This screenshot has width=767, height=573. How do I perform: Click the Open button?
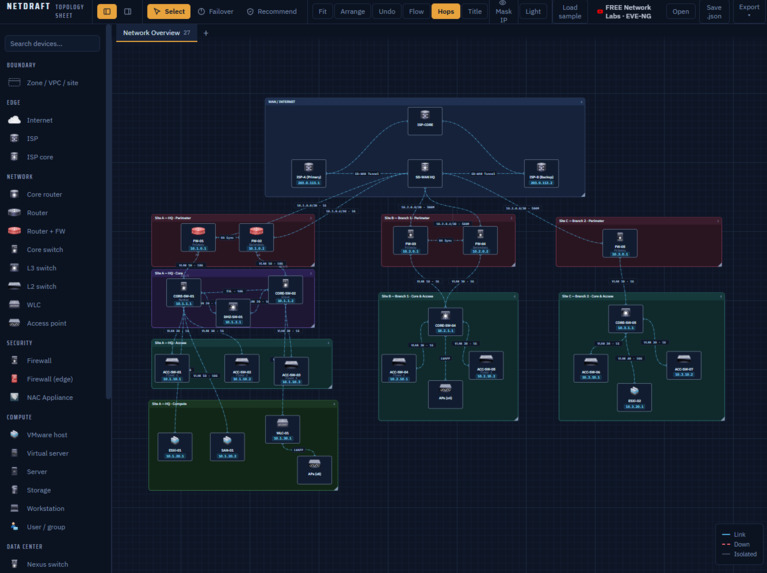(680, 11)
